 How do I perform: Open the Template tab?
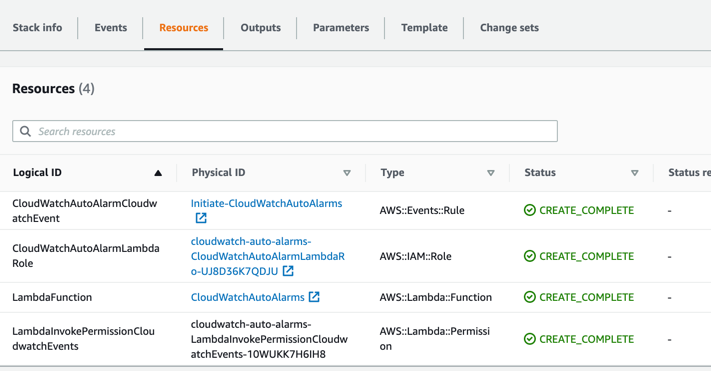pyautogui.click(x=424, y=28)
